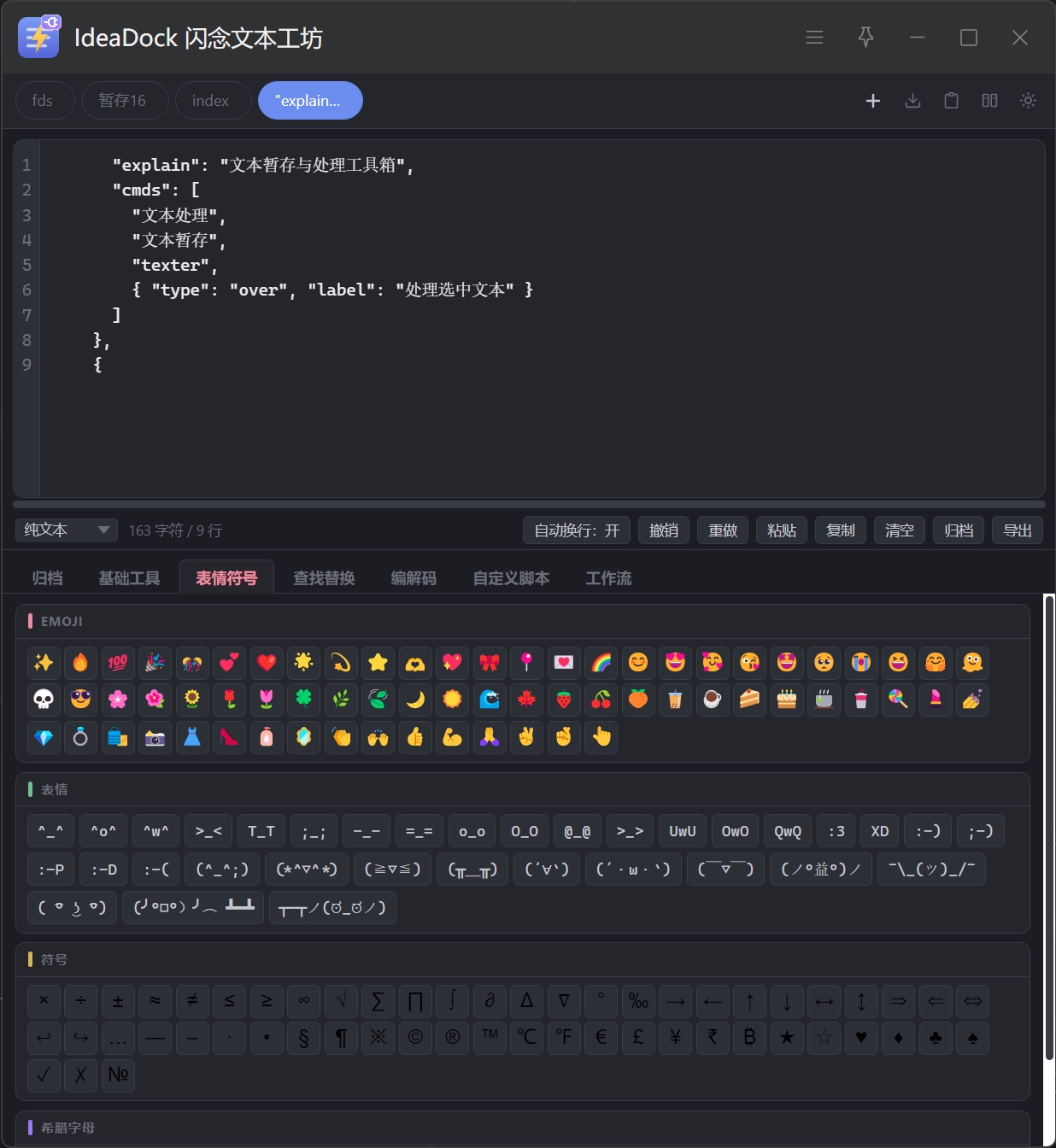
Task: Pin the window on top
Action: [865, 38]
